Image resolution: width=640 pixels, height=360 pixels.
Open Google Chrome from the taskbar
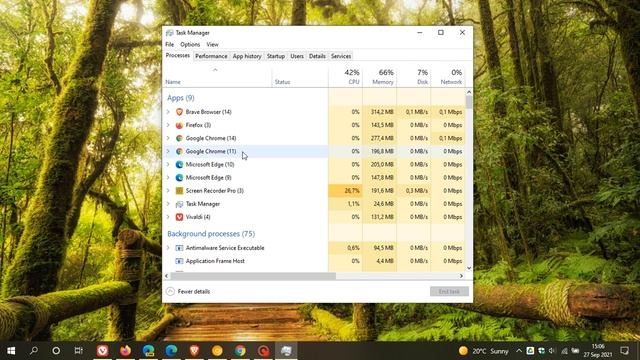click(x=240, y=351)
